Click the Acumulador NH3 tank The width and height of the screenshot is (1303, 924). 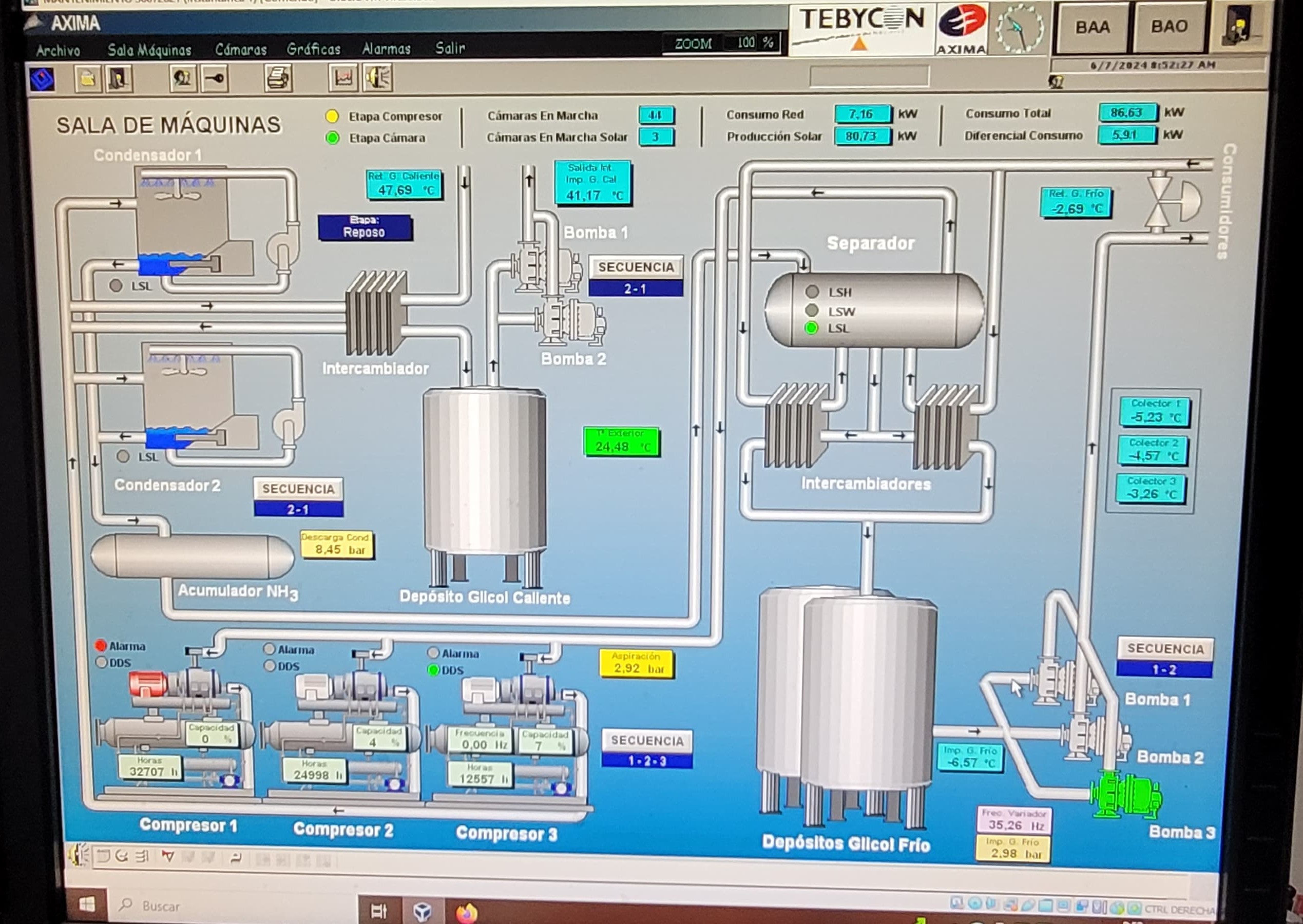(193, 556)
